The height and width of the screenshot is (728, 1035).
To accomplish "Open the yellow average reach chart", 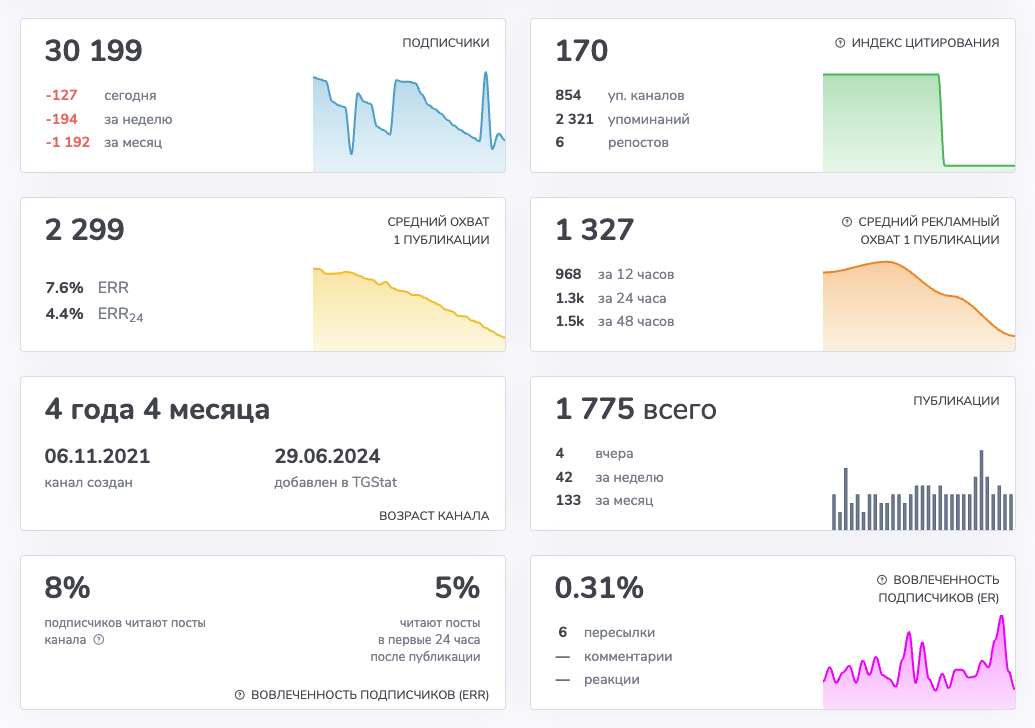I will tap(409, 310).
